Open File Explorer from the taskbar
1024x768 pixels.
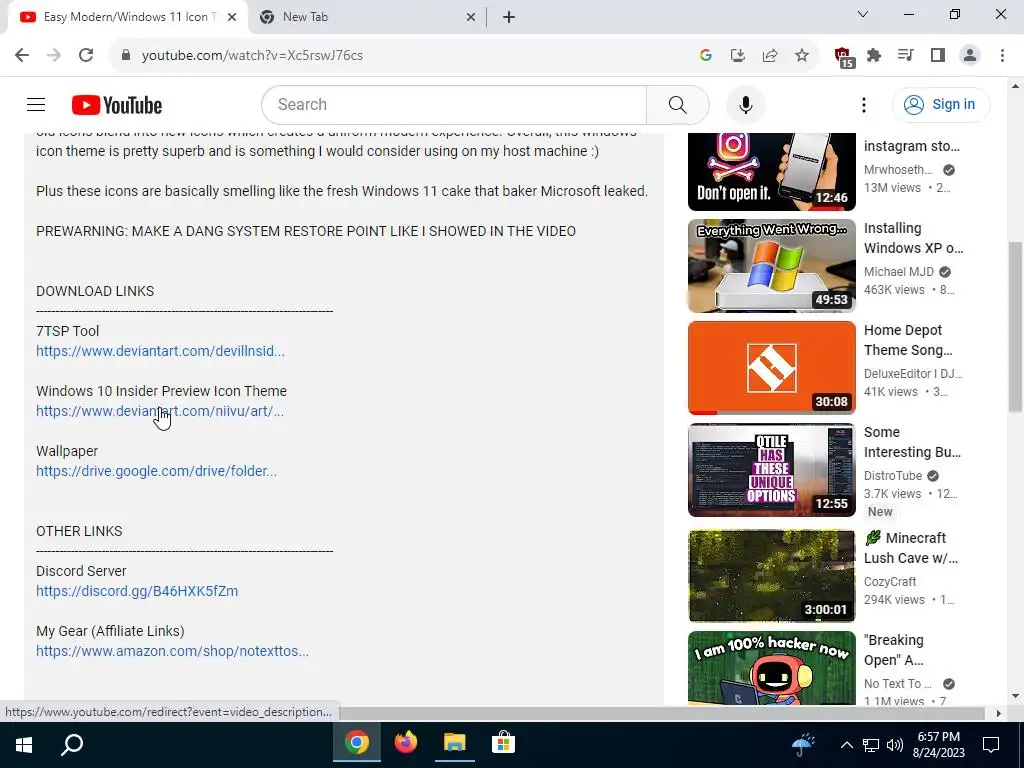[455, 743]
